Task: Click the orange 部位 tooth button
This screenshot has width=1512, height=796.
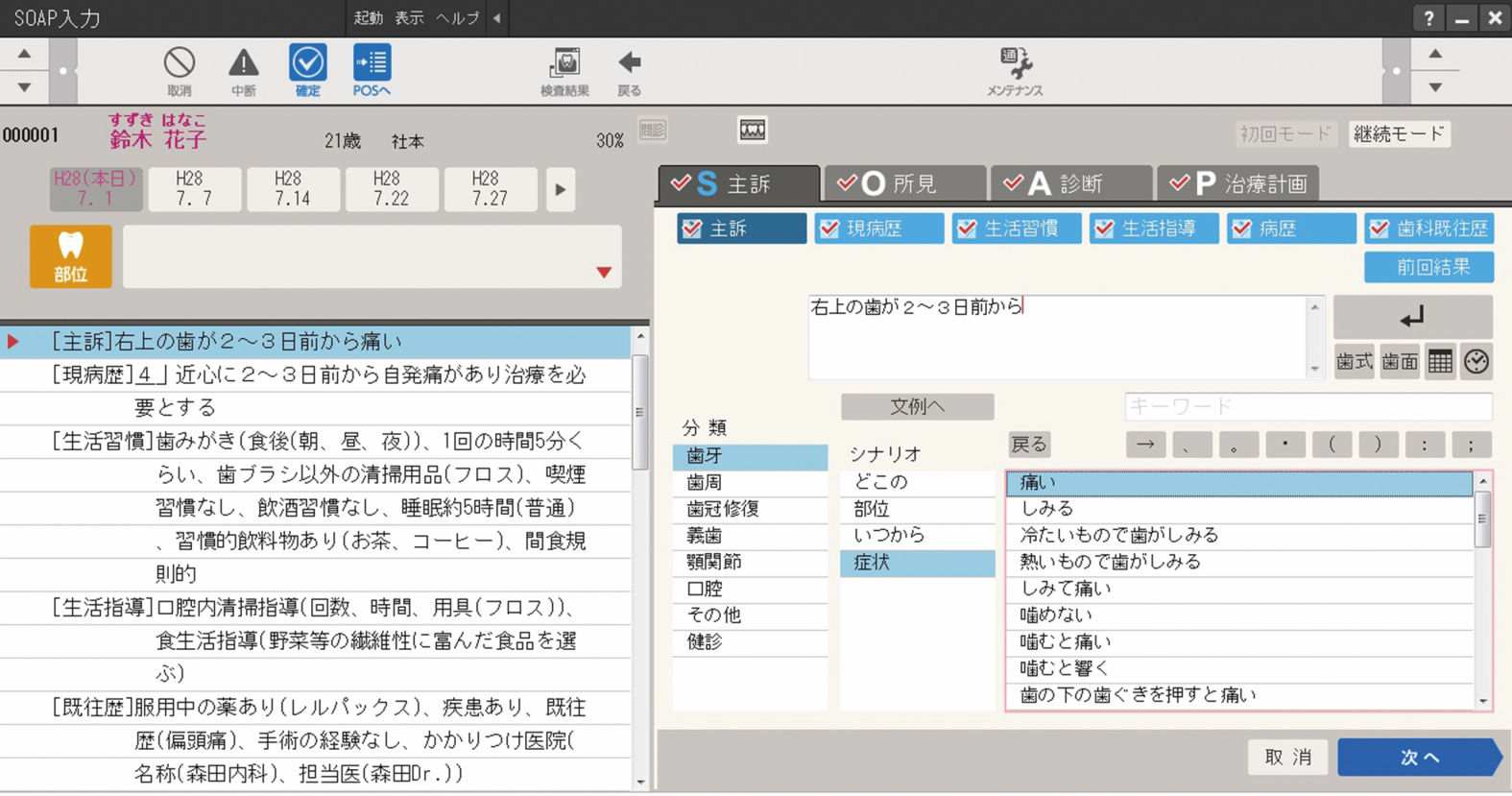Action: tap(71, 256)
